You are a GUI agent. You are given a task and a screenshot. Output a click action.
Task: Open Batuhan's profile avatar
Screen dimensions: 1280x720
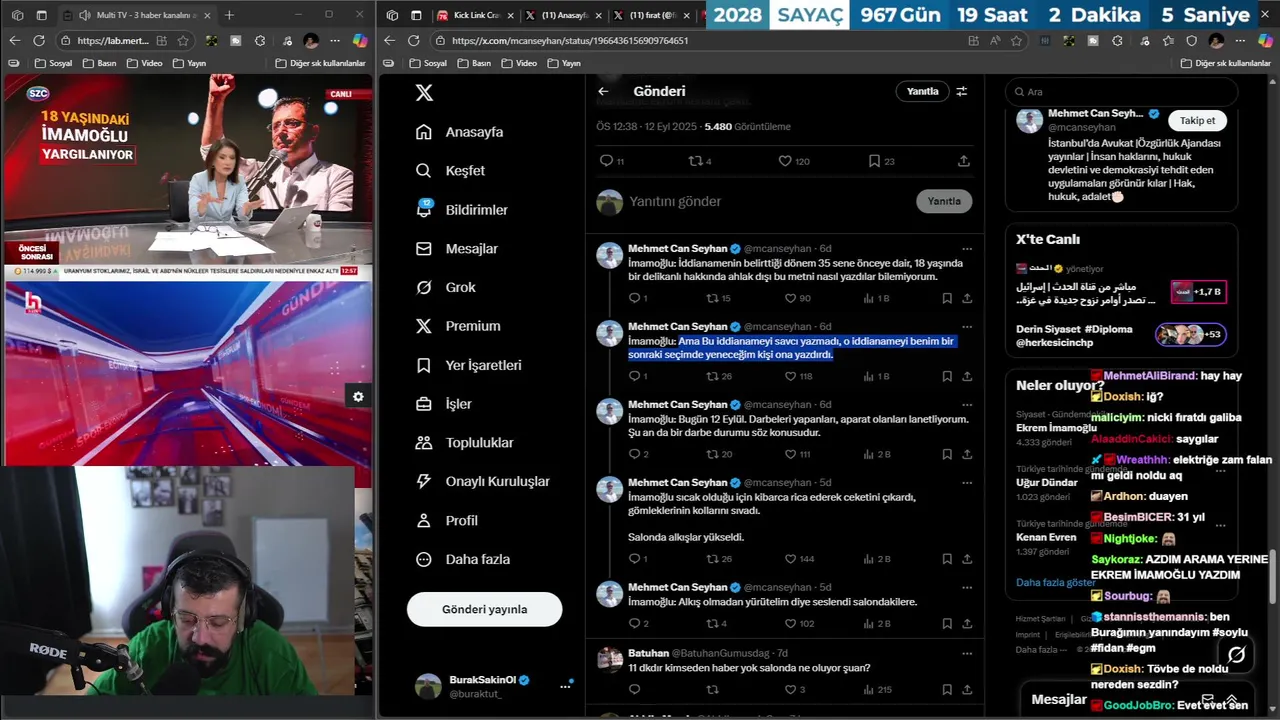click(x=610, y=659)
